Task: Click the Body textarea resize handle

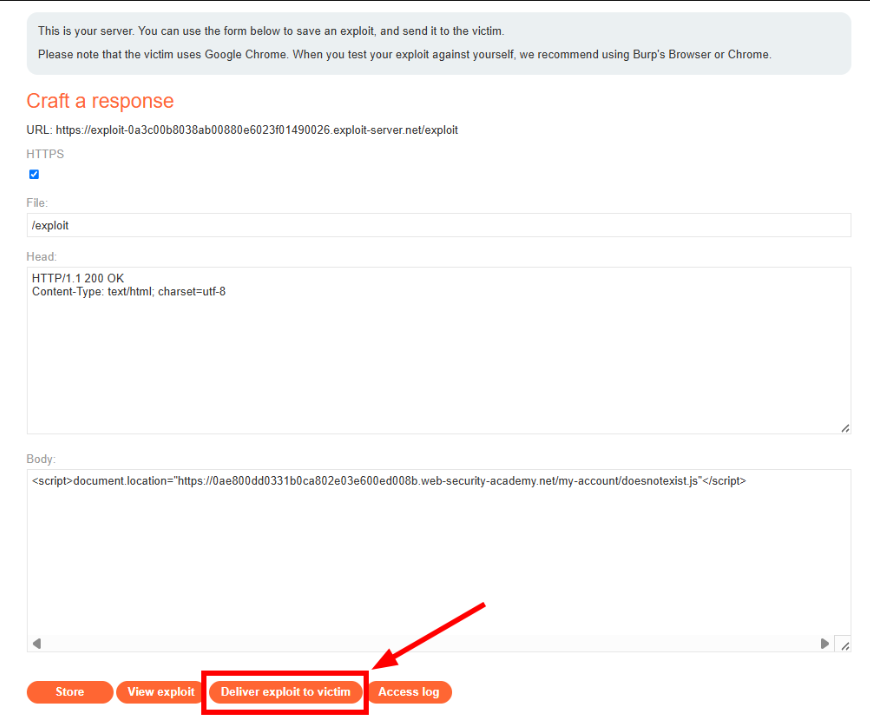Action: pyautogui.click(x=844, y=645)
